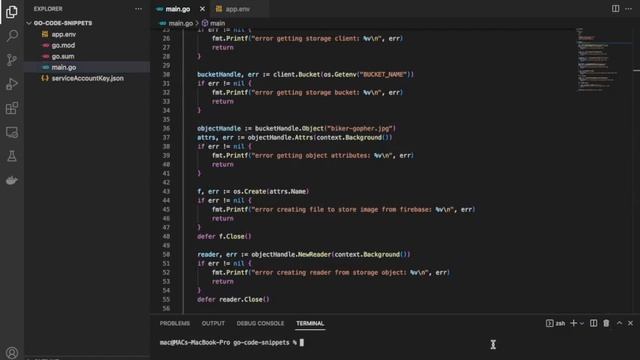Click objectHandle.Attrs call on line 37
Image resolution: width=640 pixels, height=360 pixels.
pos(320,138)
